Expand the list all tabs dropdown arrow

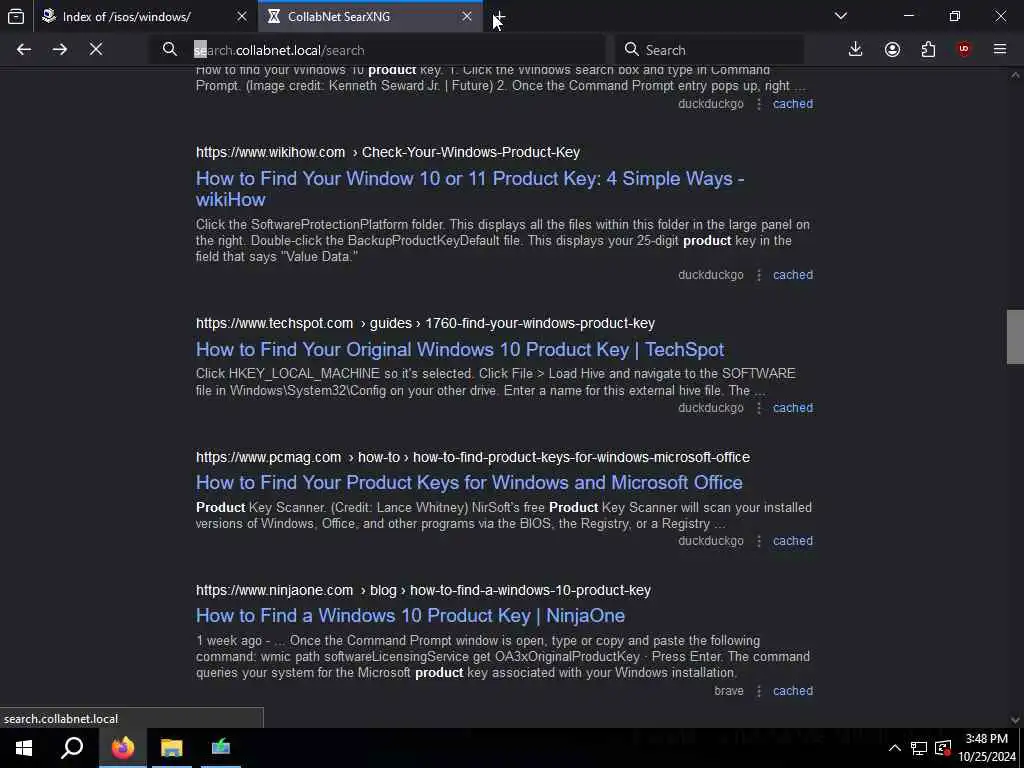(x=841, y=16)
